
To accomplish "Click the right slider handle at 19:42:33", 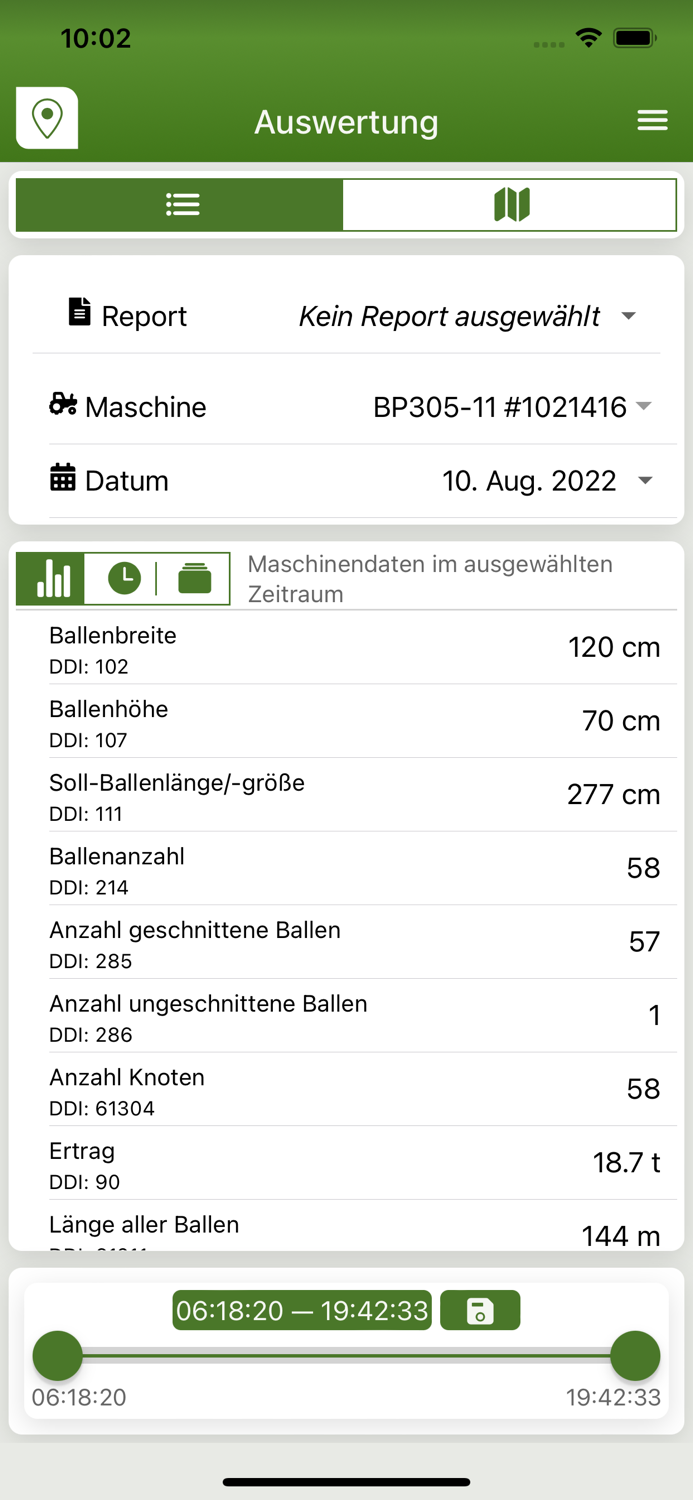I will pyautogui.click(x=636, y=1355).
